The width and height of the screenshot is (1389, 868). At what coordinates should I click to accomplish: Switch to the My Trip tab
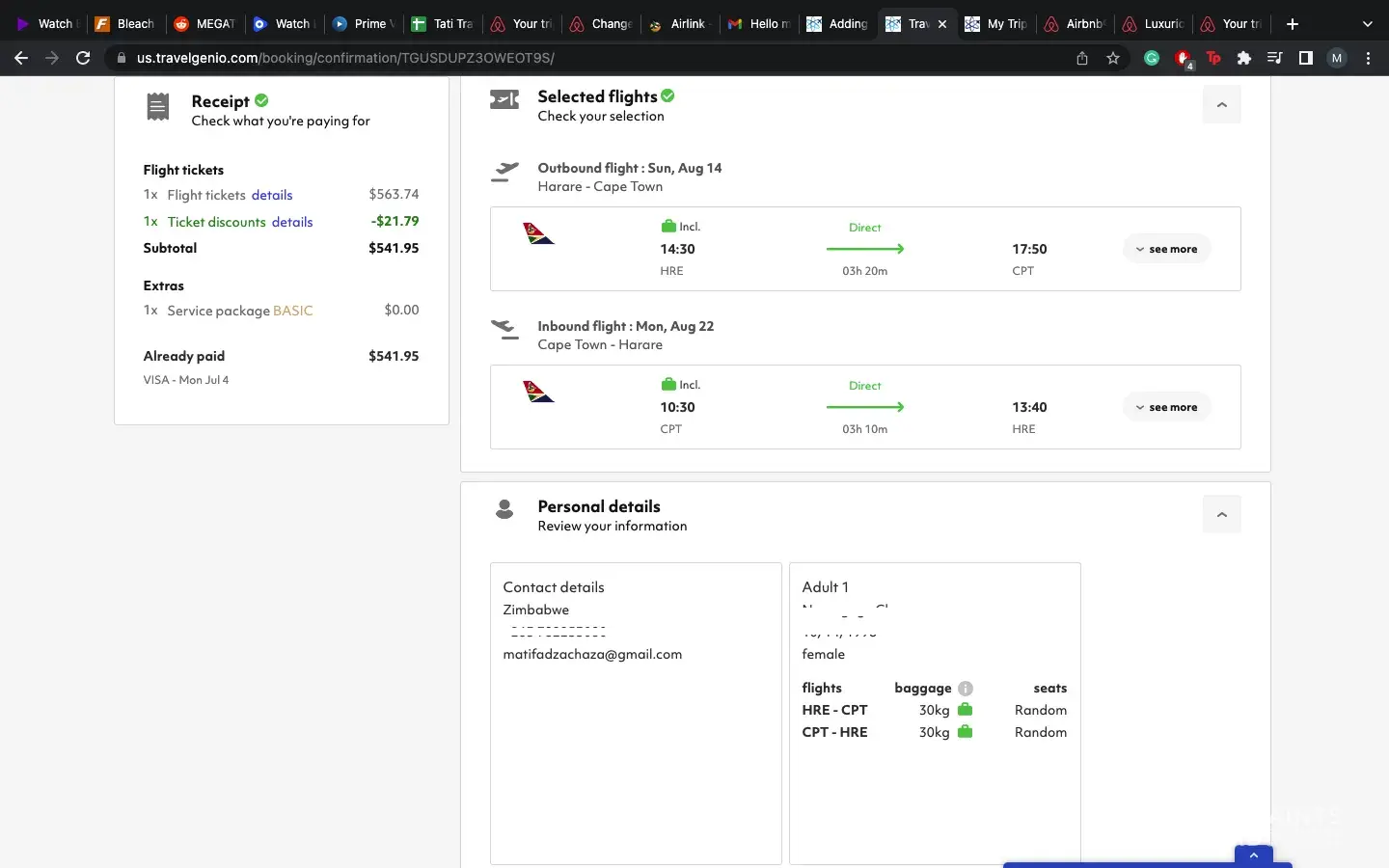(997, 24)
